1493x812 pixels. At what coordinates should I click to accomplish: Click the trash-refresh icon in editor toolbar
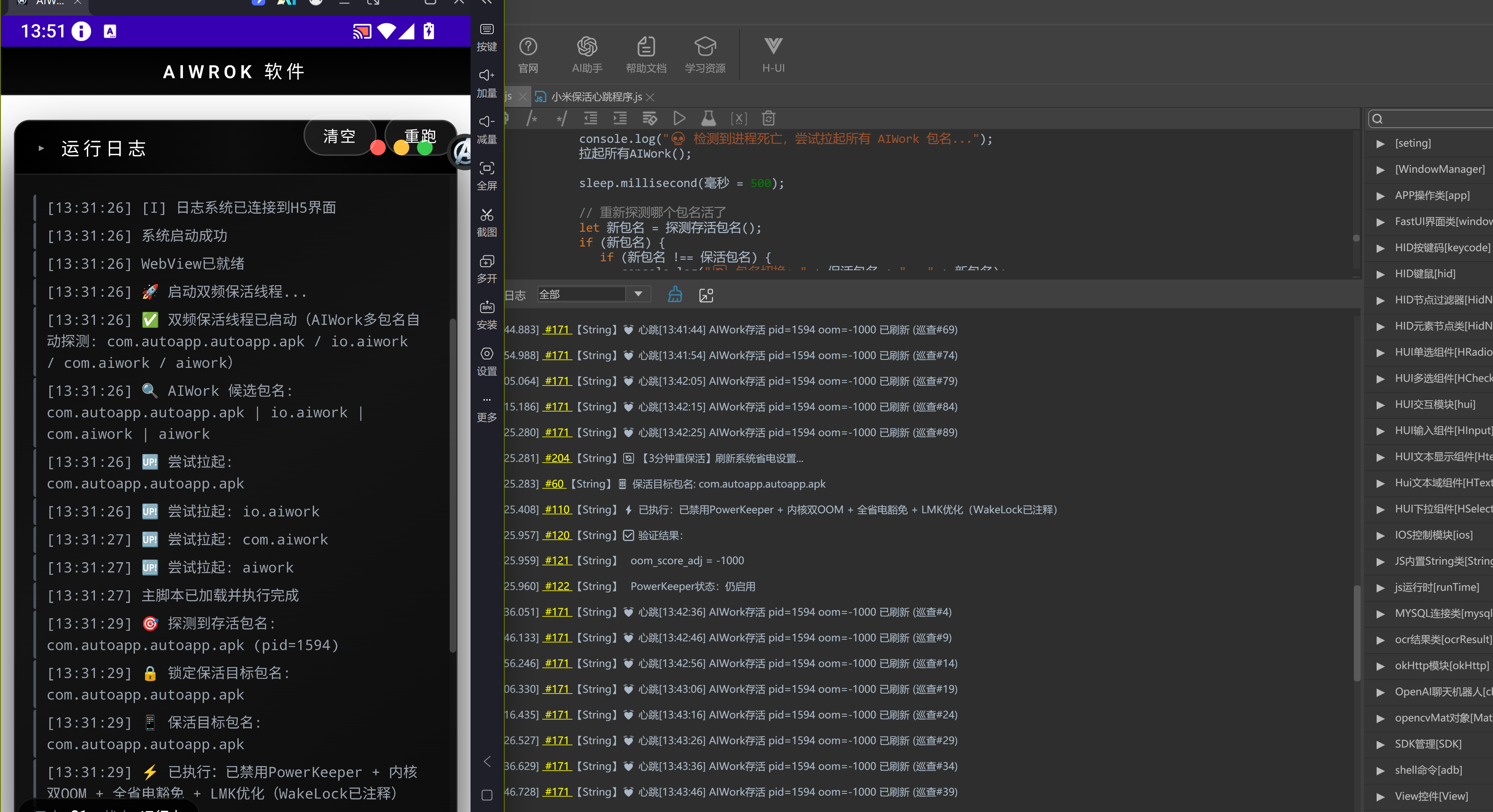769,119
